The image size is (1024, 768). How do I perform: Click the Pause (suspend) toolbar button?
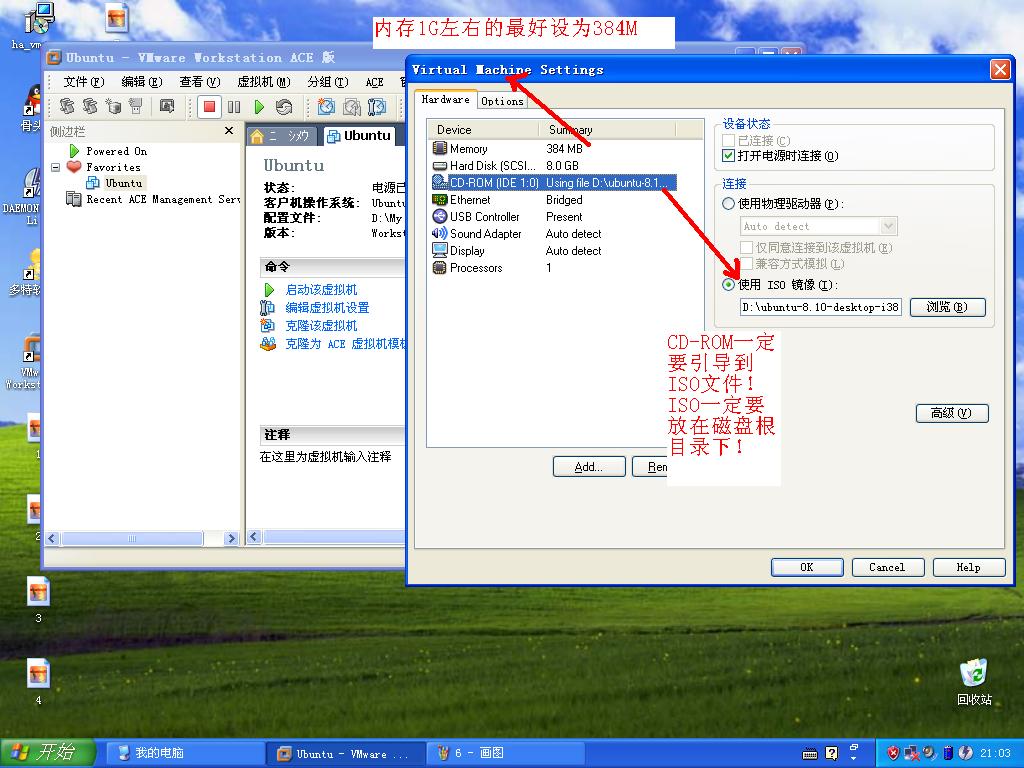pos(234,106)
